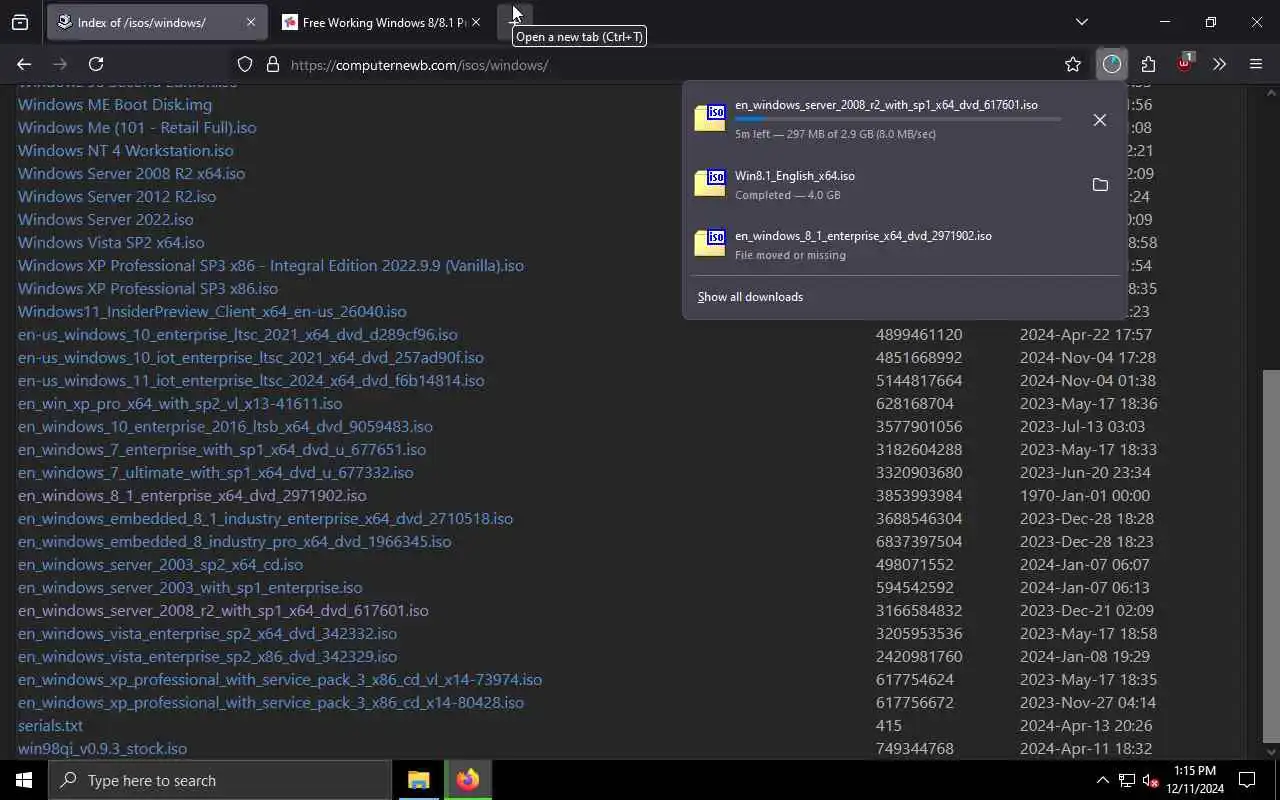This screenshot has width=1280, height=800.
Task: Select file size 4899461120
Action: pyautogui.click(x=919, y=334)
